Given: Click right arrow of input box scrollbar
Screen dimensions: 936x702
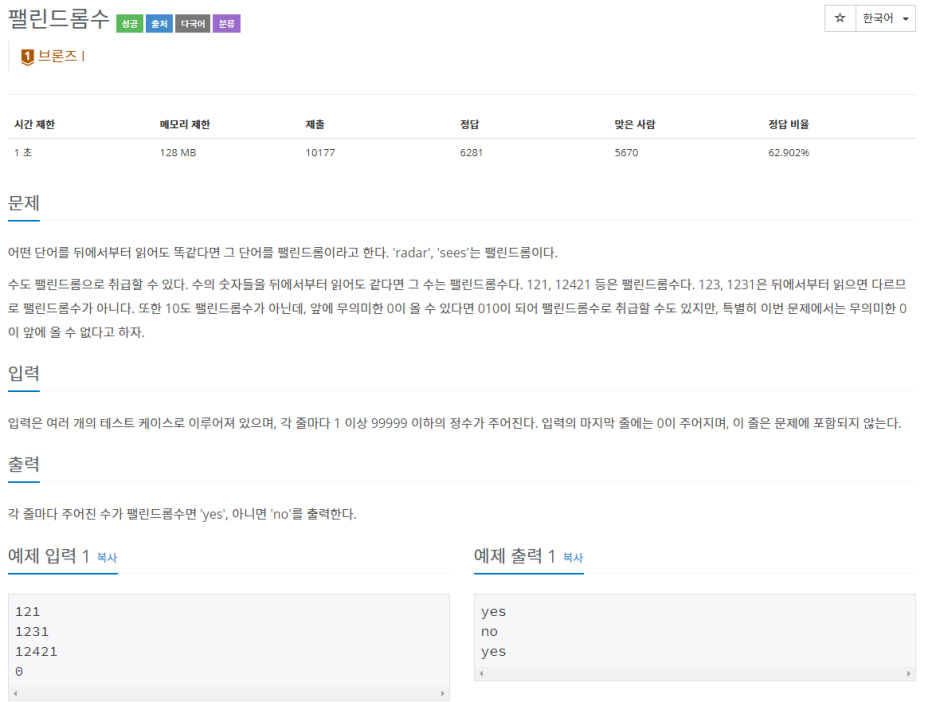Looking at the screenshot, I should point(442,694).
